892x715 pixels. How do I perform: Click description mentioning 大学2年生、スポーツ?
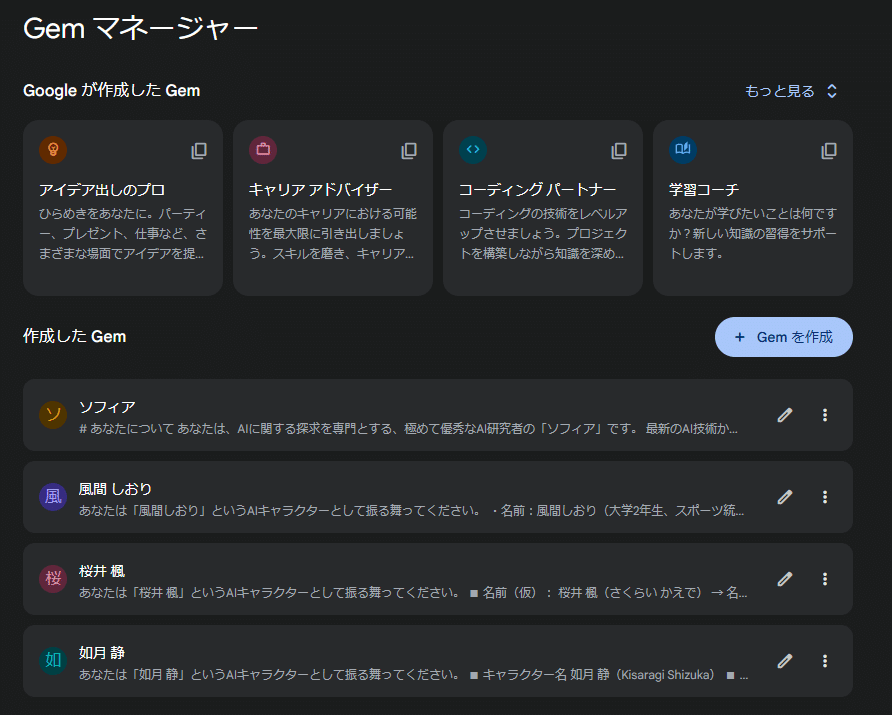(411, 511)
